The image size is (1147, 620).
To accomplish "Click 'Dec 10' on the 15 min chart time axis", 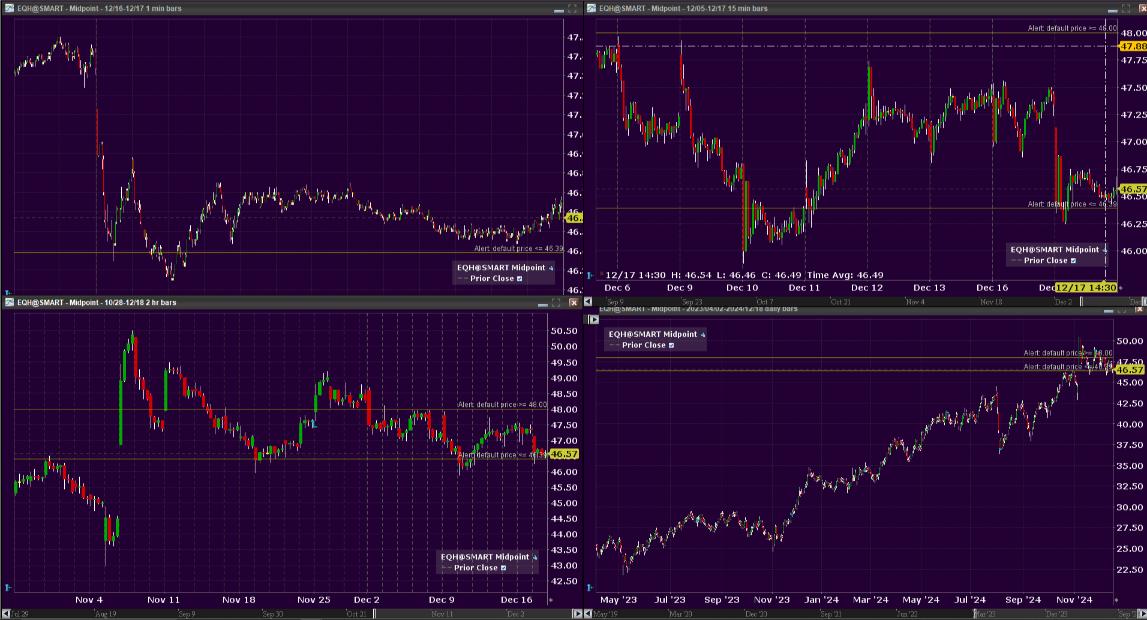I will (742, 287).
